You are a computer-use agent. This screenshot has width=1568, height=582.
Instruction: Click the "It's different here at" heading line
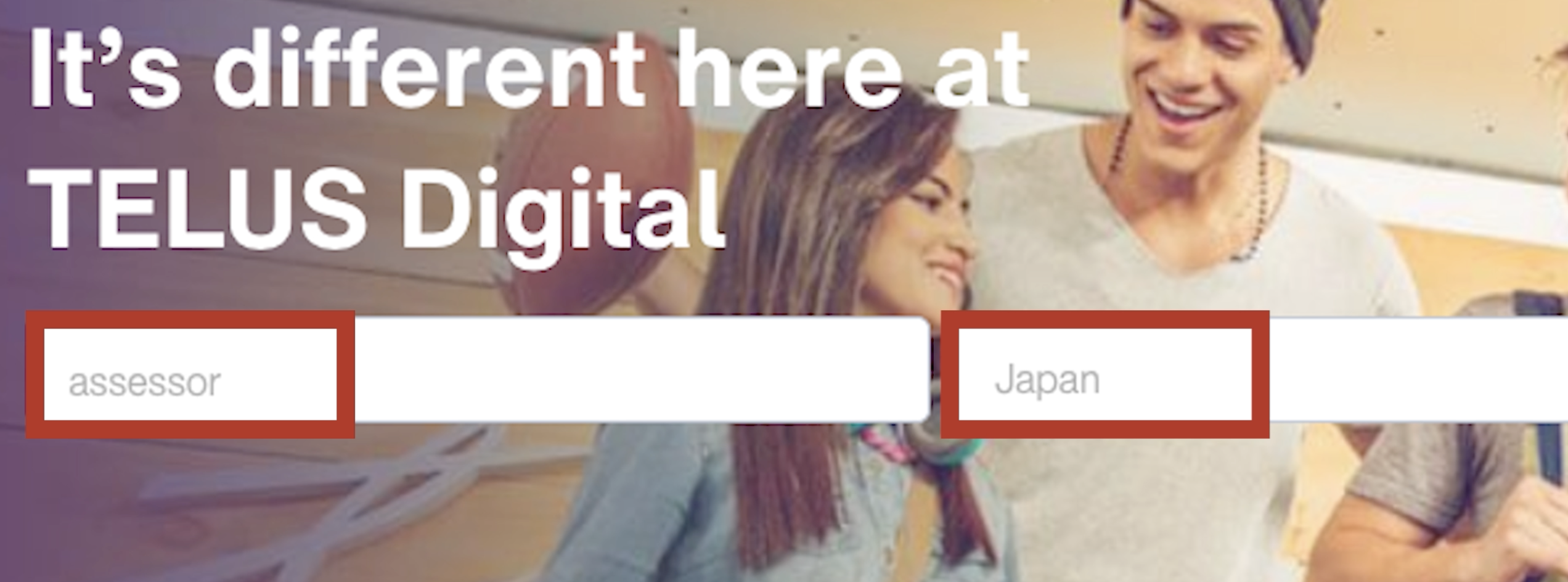coord(529,69)
